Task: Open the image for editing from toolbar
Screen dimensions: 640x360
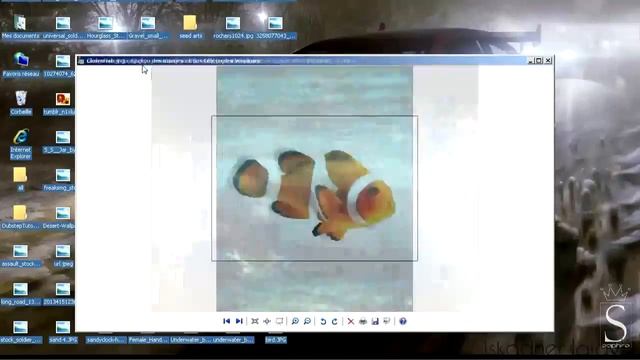Action: [387, 321]
